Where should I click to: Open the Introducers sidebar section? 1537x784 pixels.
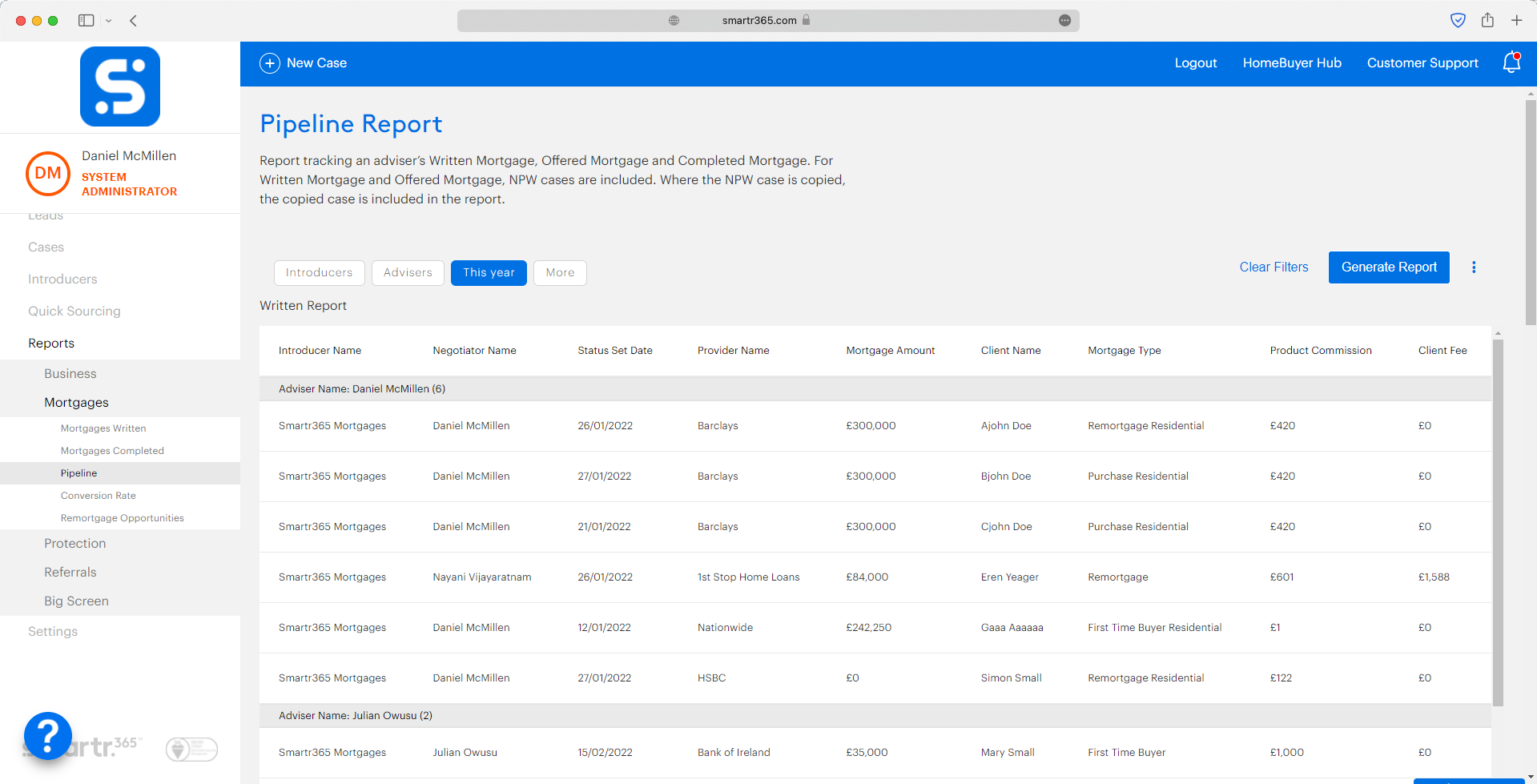[x=62, y=279]
